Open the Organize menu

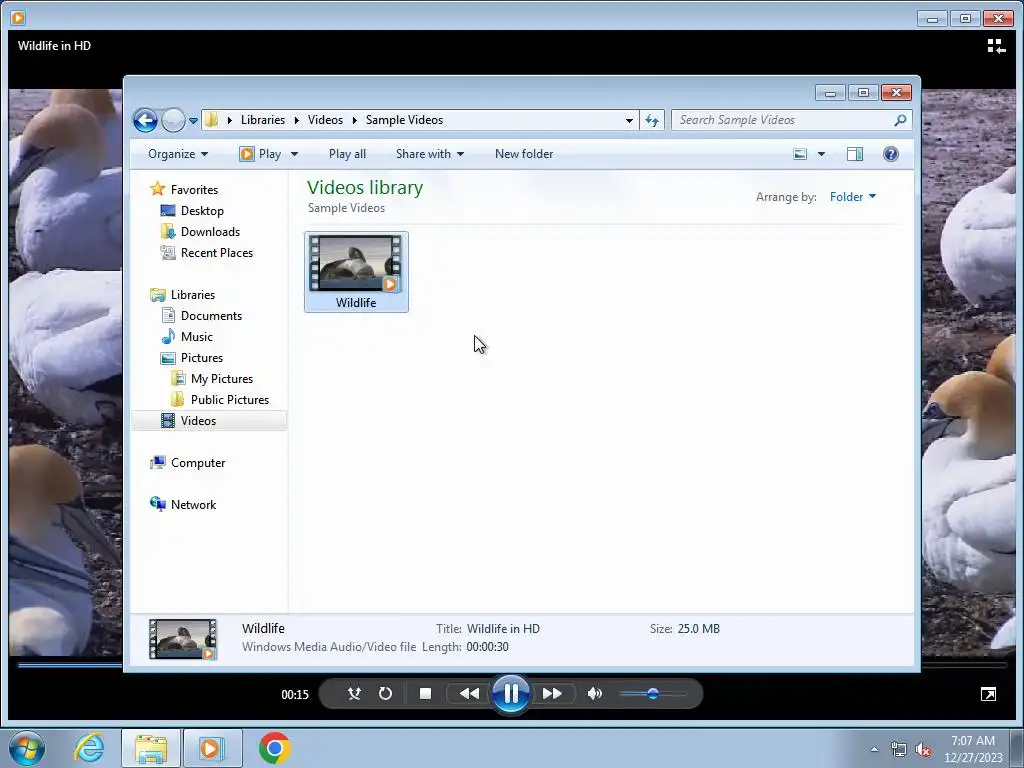point(178,154)
